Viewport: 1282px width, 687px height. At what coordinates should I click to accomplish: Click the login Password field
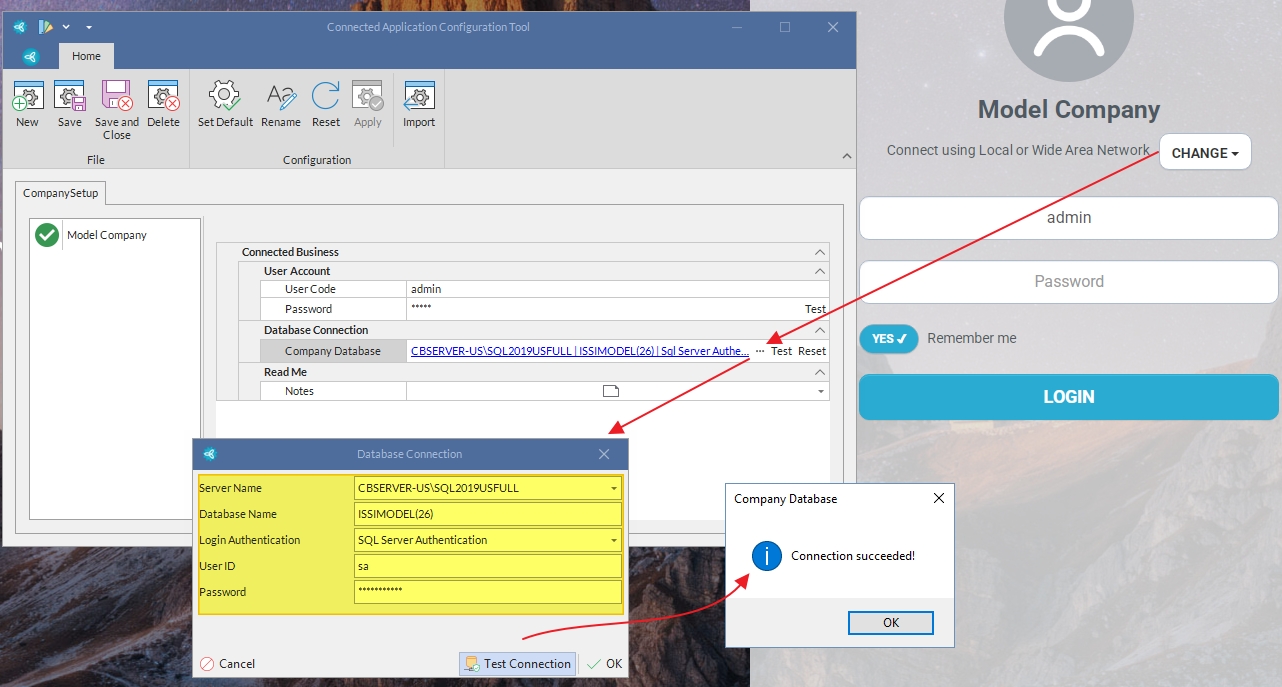pyautogui.click(x=1068, y=282)
